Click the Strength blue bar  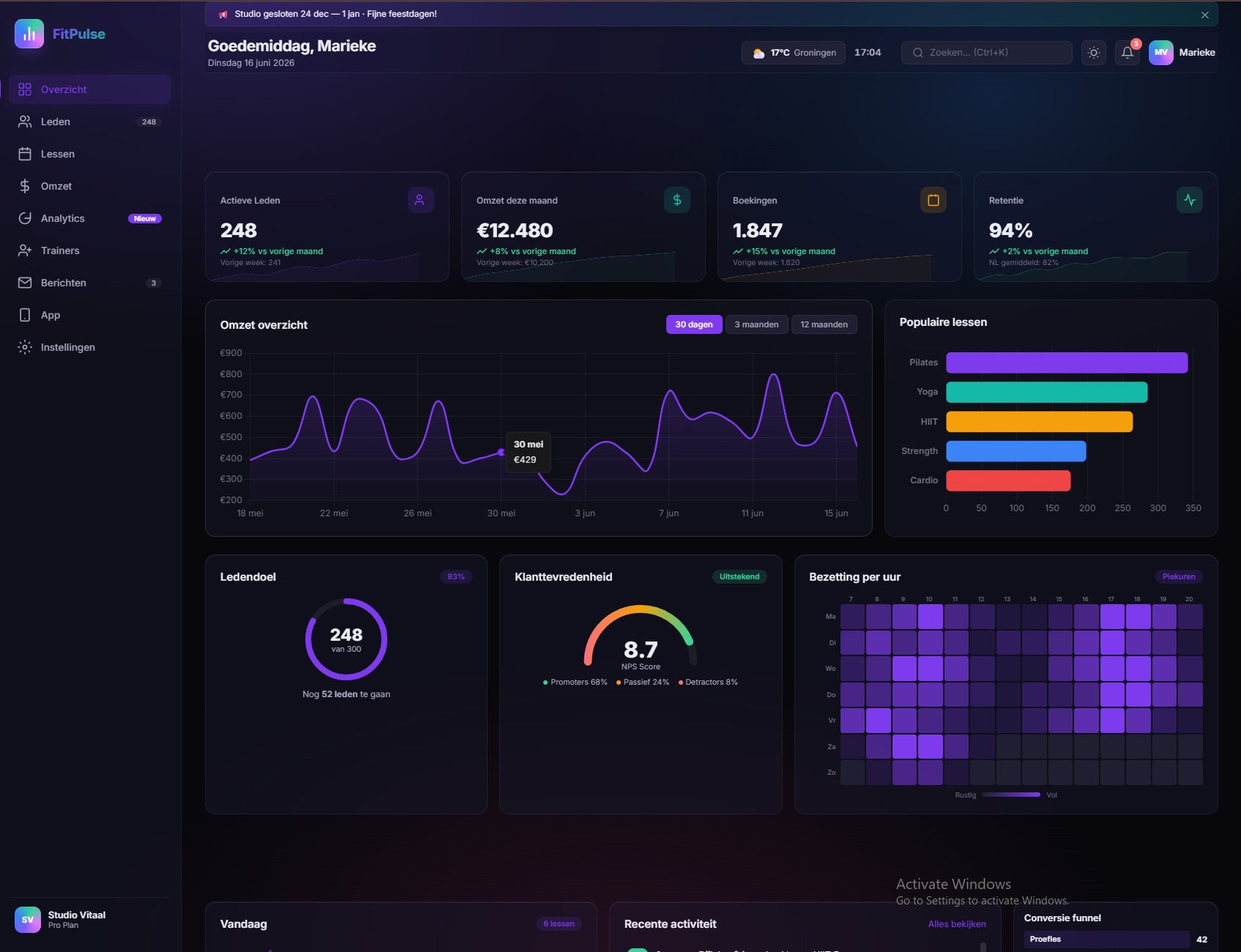pyautogui.click(x=1015, y=451)
